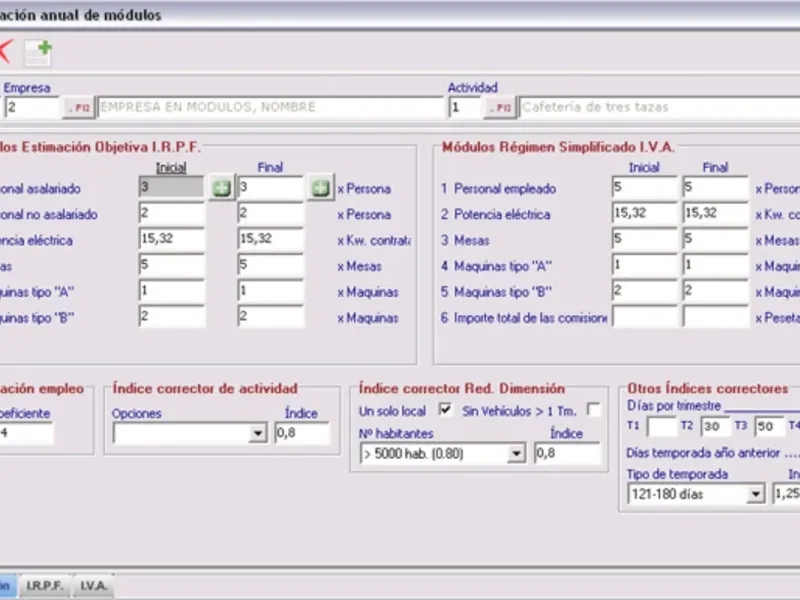
Task: Click the activity Índice field showing 0,8
Action: pos(303,433)
